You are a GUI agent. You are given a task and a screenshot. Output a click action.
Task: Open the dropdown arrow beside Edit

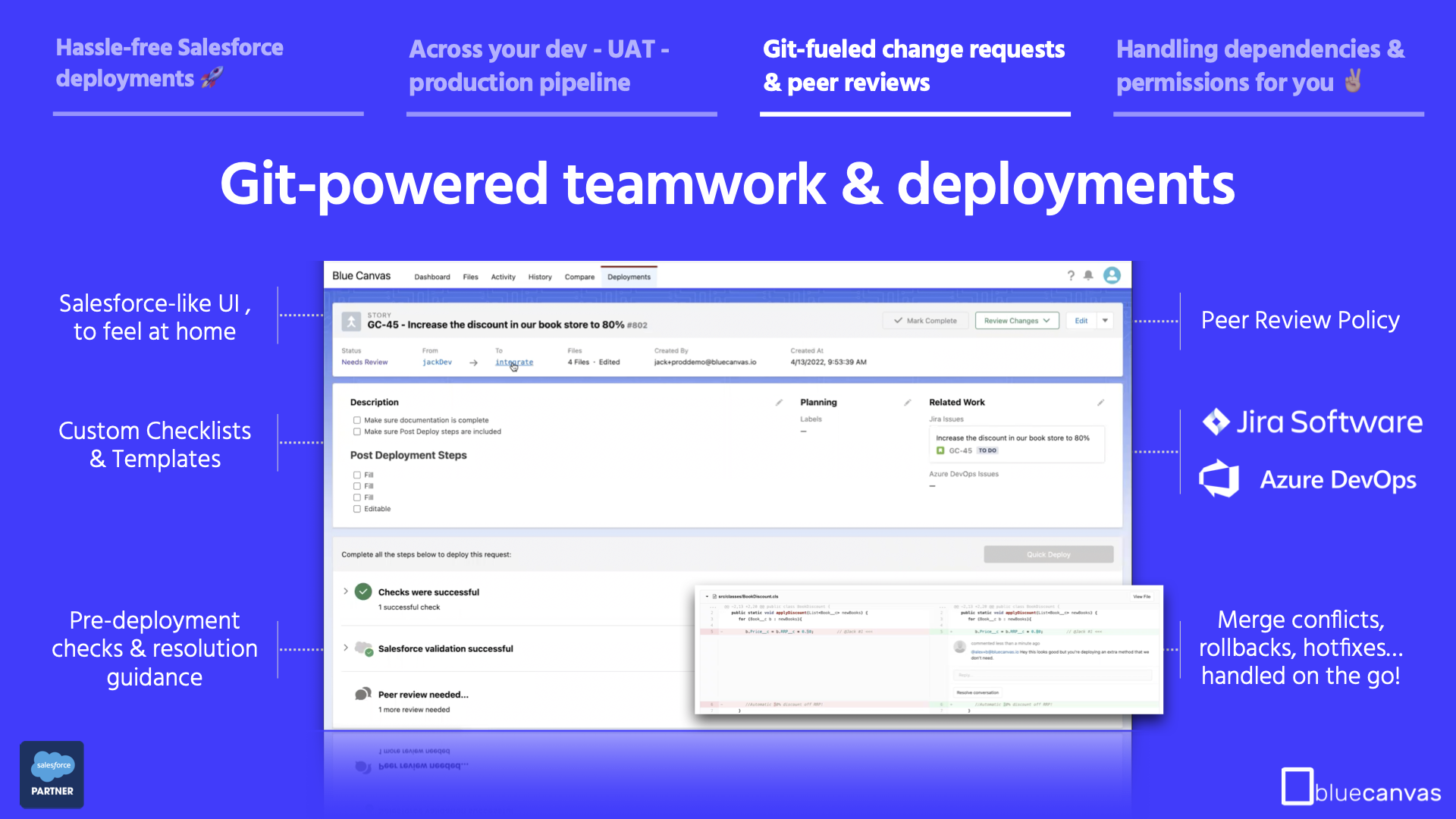click(1106, 320)
